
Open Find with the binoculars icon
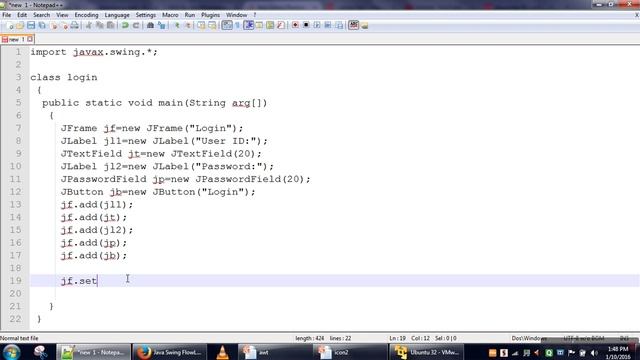[x=150, y=25]
